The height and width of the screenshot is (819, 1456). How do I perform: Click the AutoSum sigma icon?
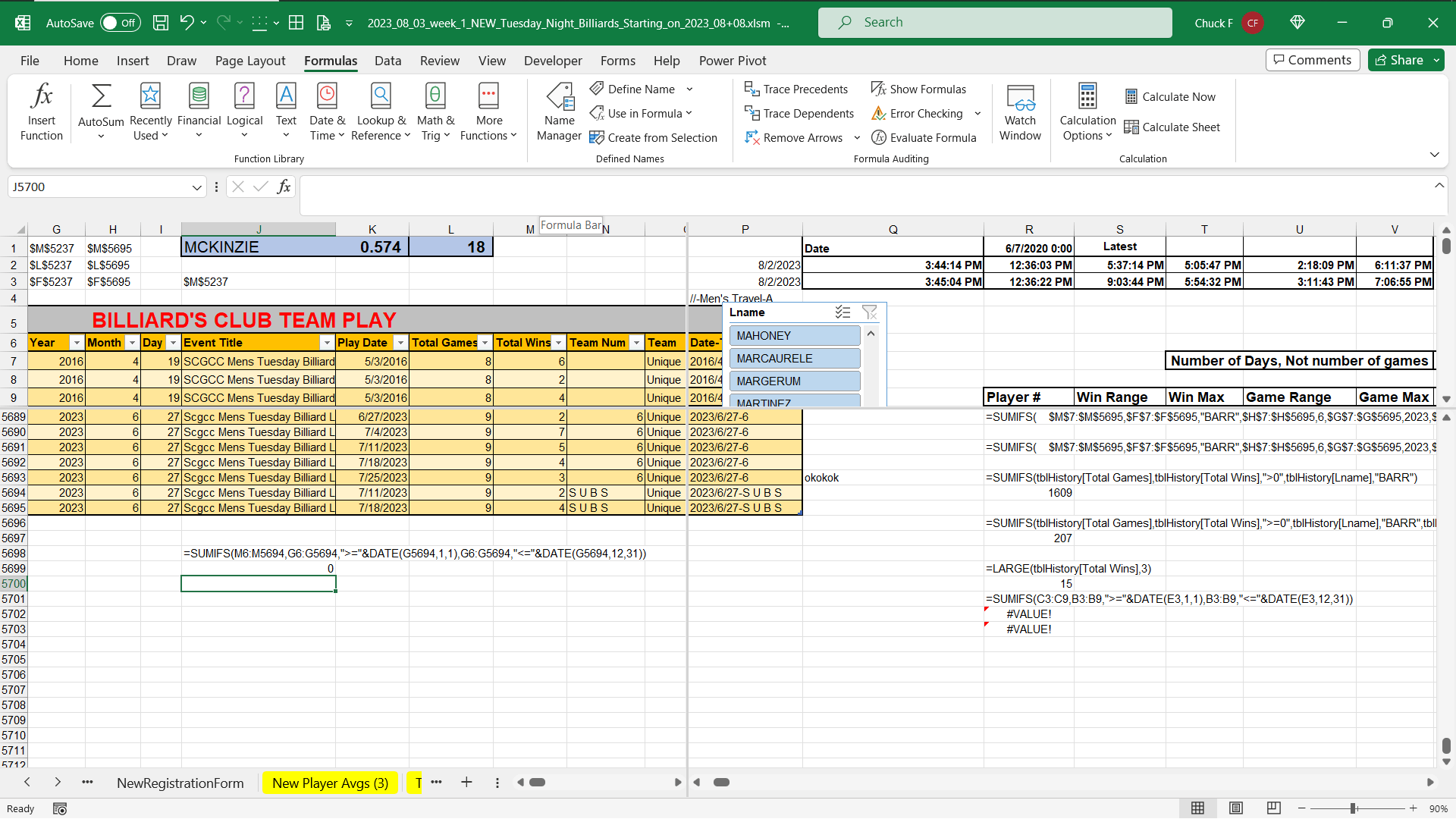coord(101,96)
